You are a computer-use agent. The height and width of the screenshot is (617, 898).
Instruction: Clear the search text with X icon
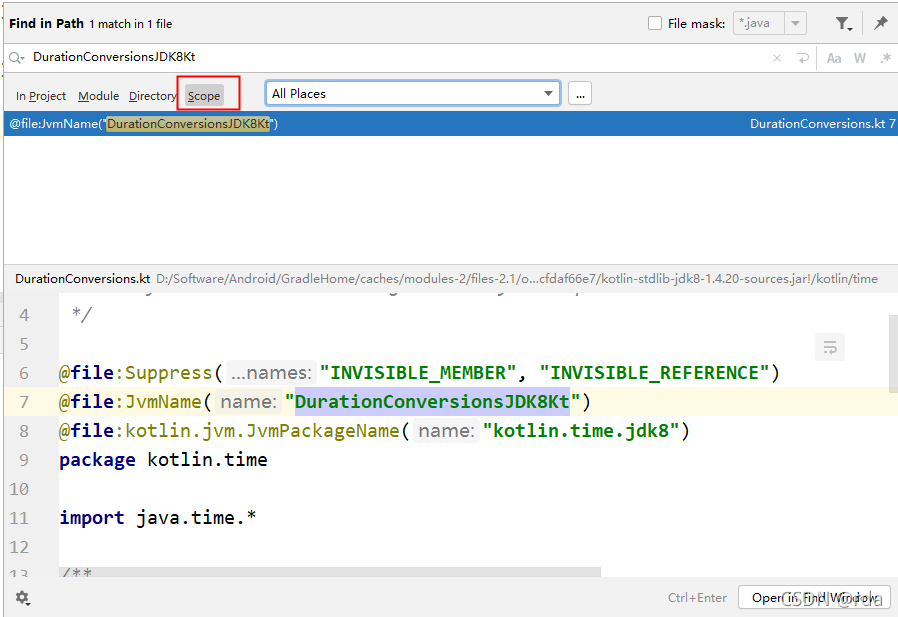[x=777, y=58]
